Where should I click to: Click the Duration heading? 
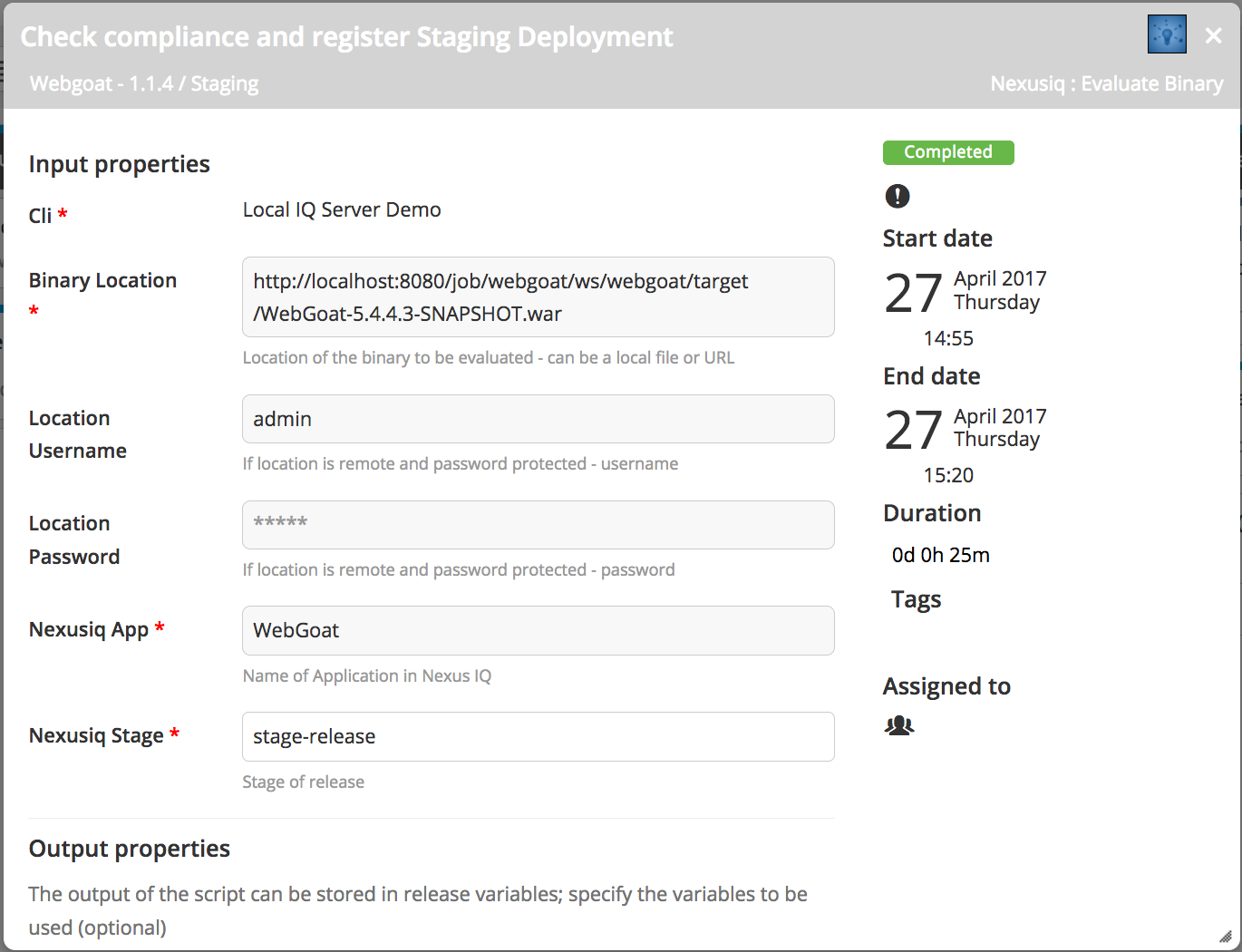932,513
